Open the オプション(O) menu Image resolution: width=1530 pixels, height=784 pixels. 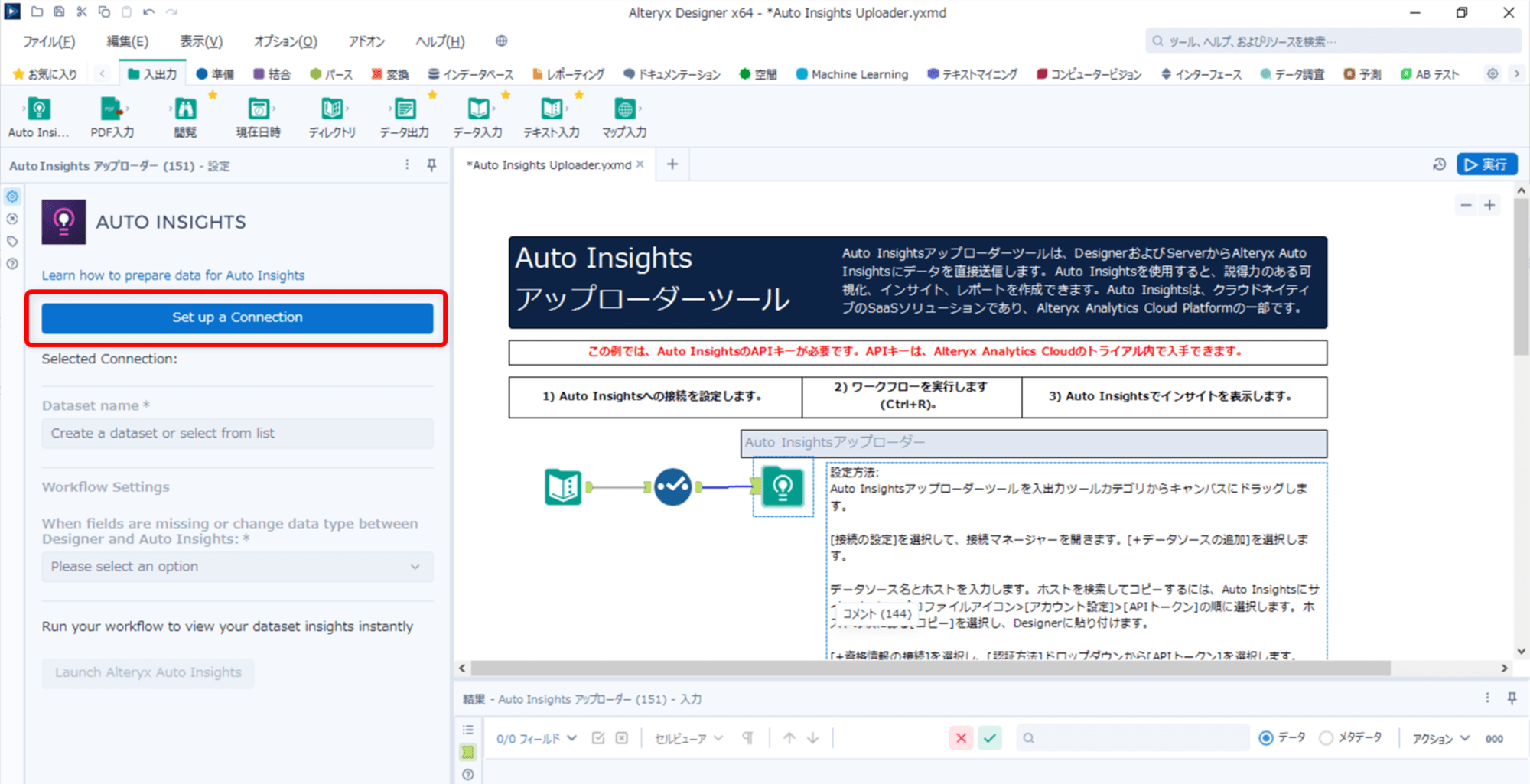pos(285,41)
